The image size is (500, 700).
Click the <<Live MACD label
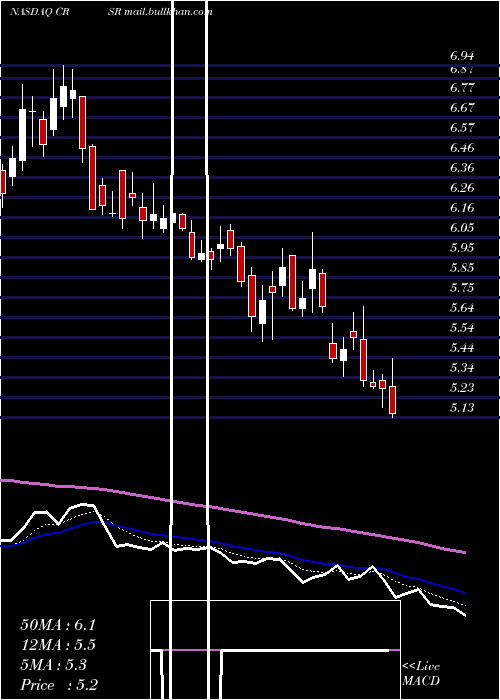click(421, 674)
